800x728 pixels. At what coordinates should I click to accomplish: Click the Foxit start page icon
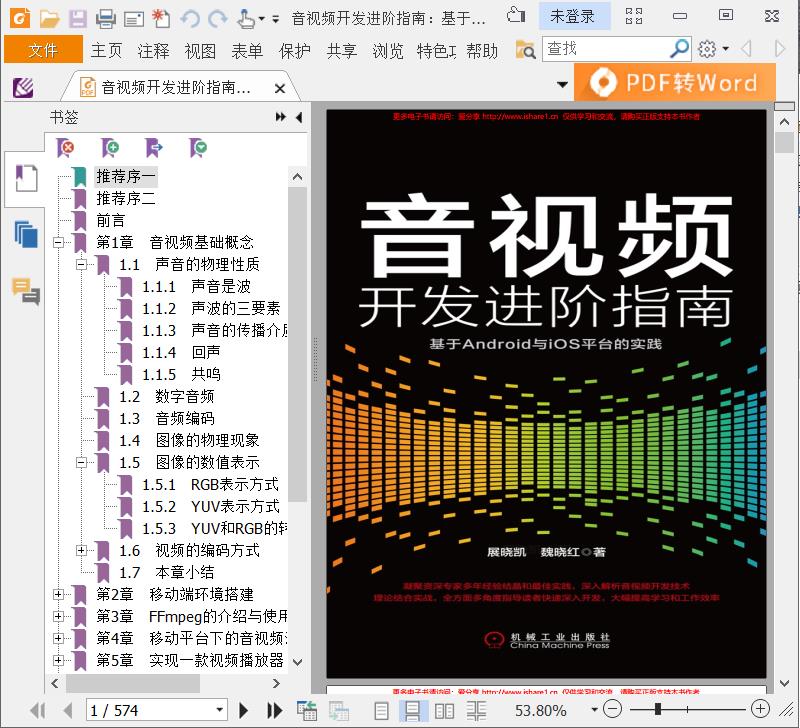(x=23, y=88)
